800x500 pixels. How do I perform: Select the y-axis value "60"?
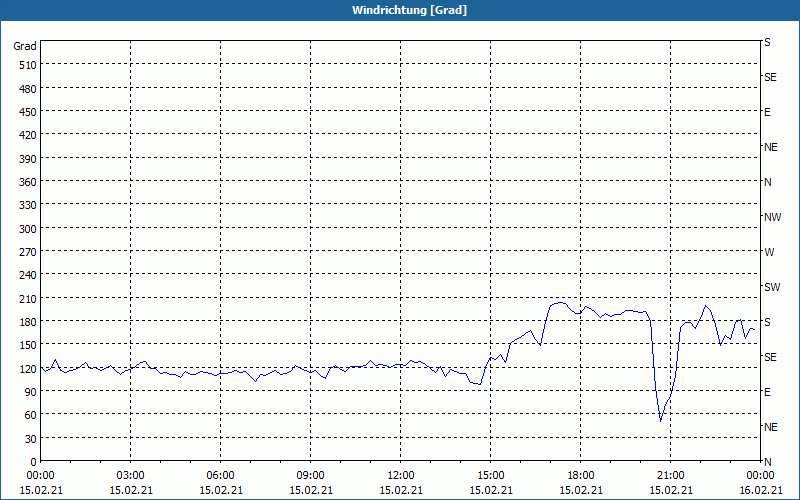[x=31, y=415]
